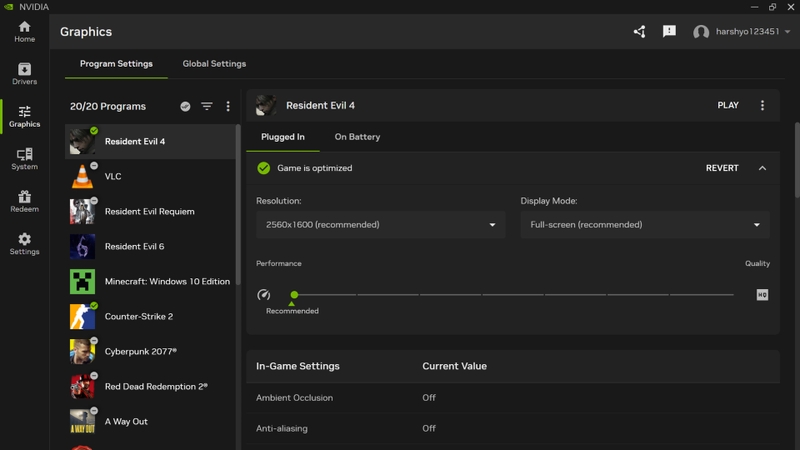This screenshot has height=450, width=800.
Task: Click the '20/20 Programs' heading
Action: click(x=108, y=106)
